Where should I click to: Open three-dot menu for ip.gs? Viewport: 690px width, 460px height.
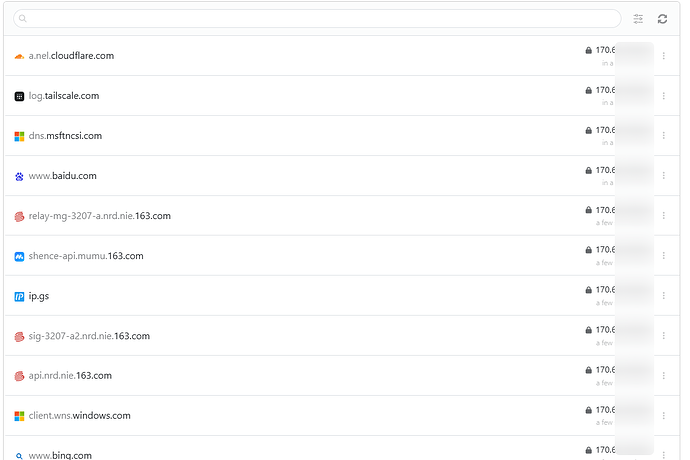[663, 296]
